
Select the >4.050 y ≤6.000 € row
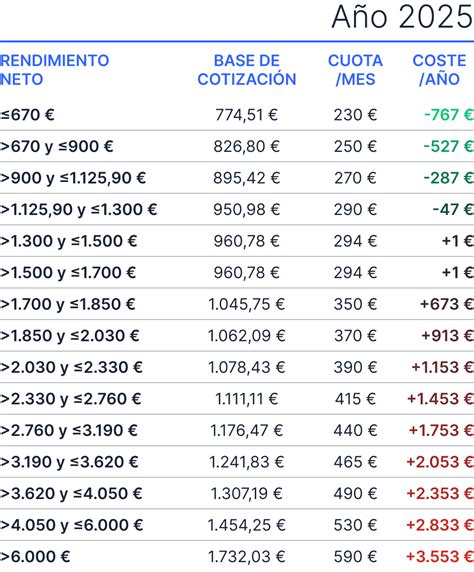coord(237,525)
